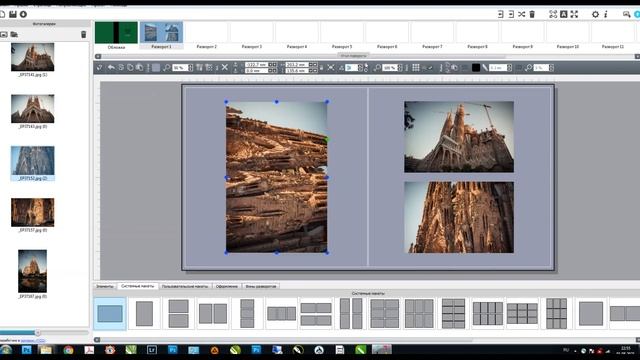Click the paste icon in the editing toolbar
Viewport: 640px width, 360px height.
(139, 67)
